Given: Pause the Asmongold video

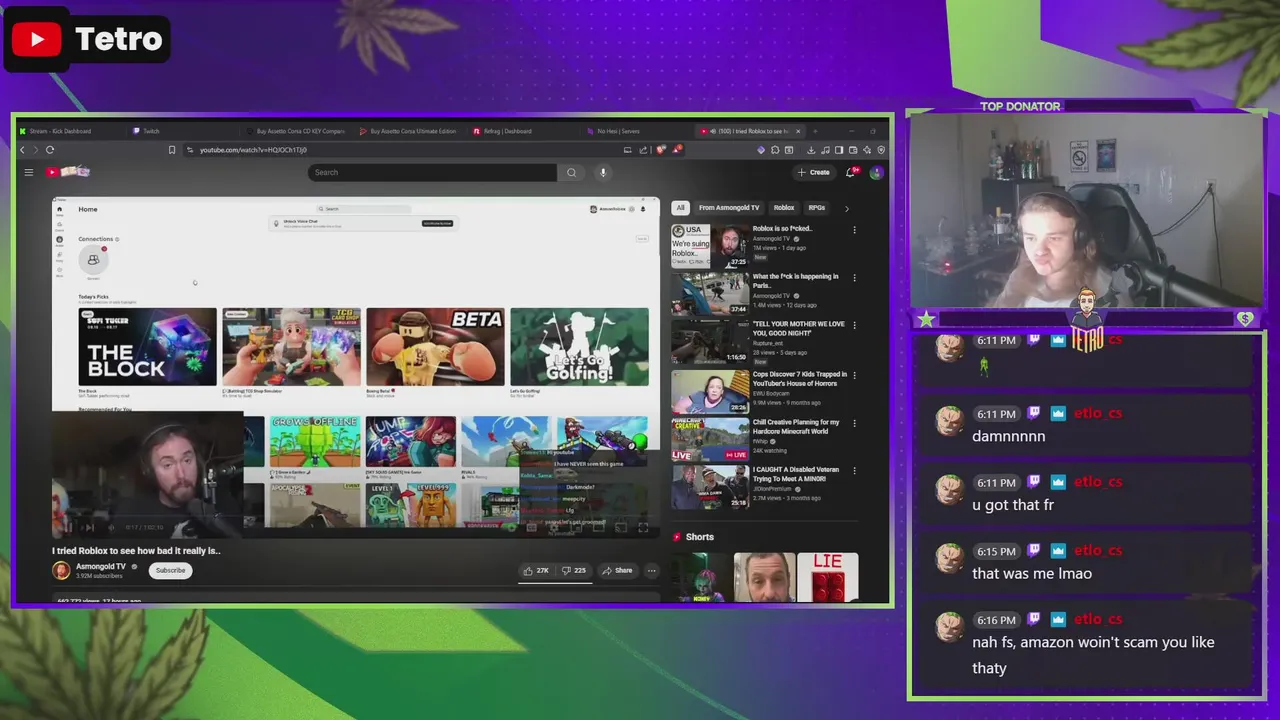Looking at the screenshot, I should (67, 527).
